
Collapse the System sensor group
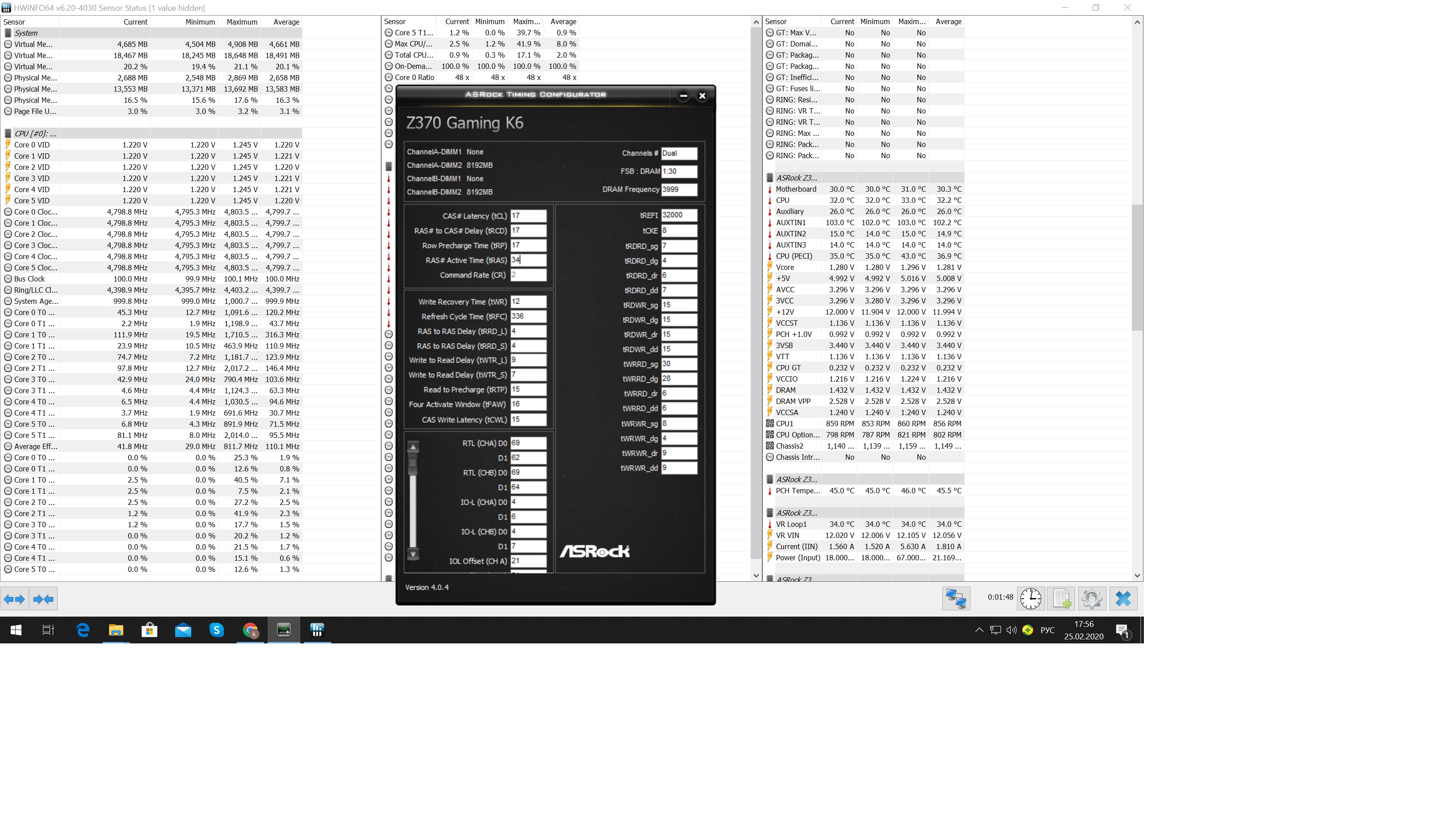tap(26, 33)
